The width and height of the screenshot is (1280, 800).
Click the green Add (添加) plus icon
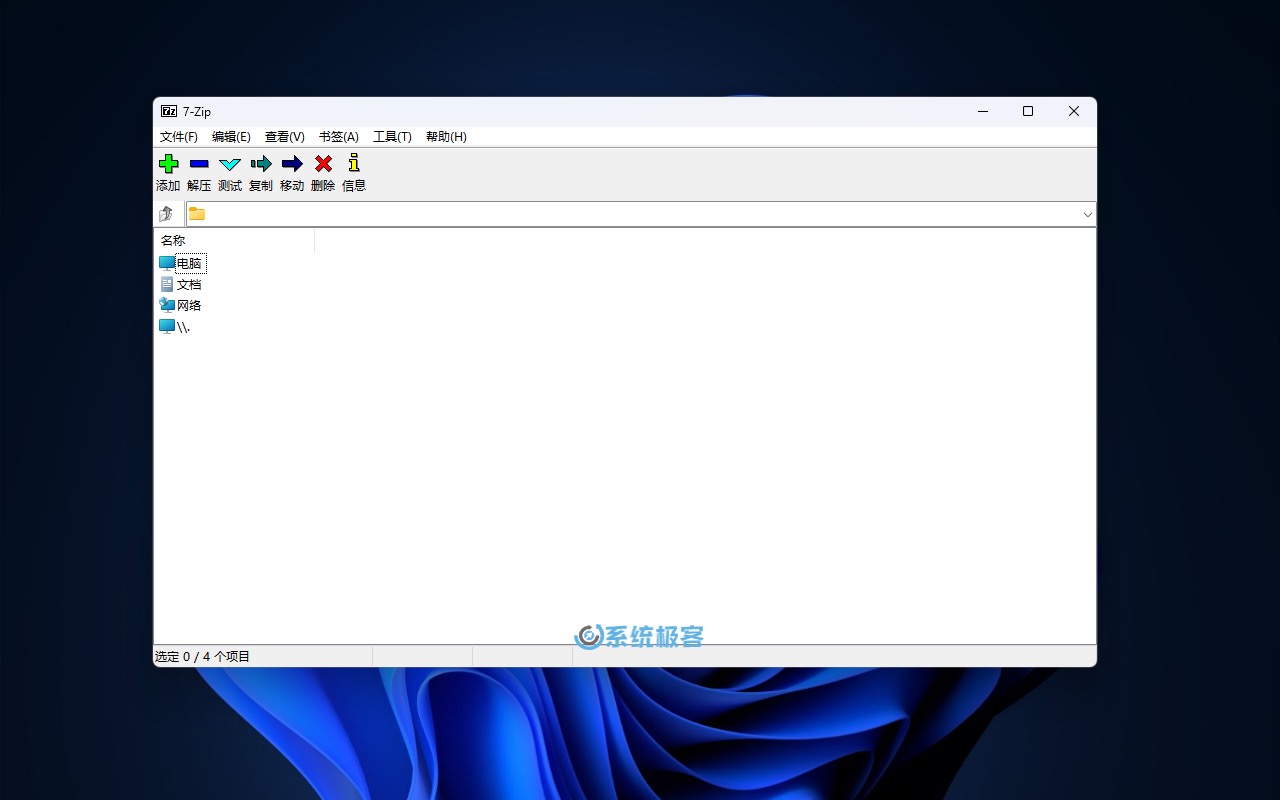(168, 164)
